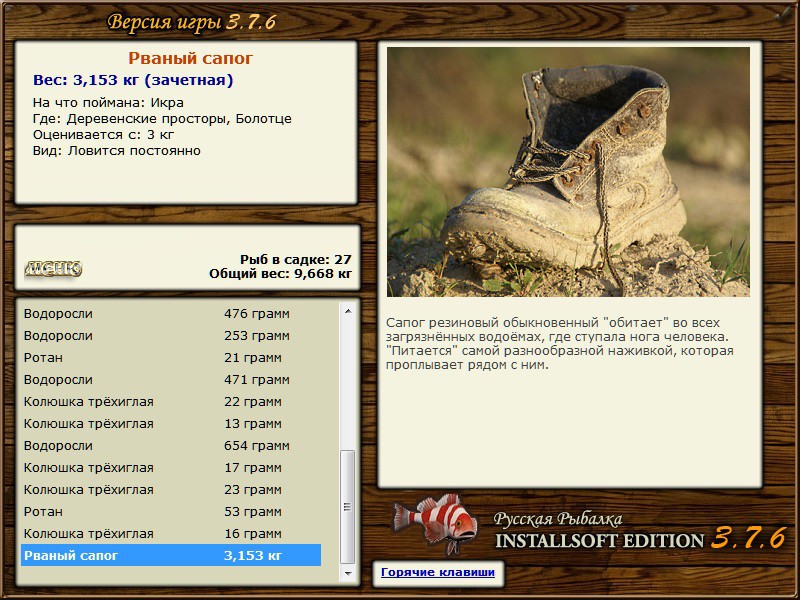
Task: Click the scroll down arrow in the catch list
Action: 348,573
